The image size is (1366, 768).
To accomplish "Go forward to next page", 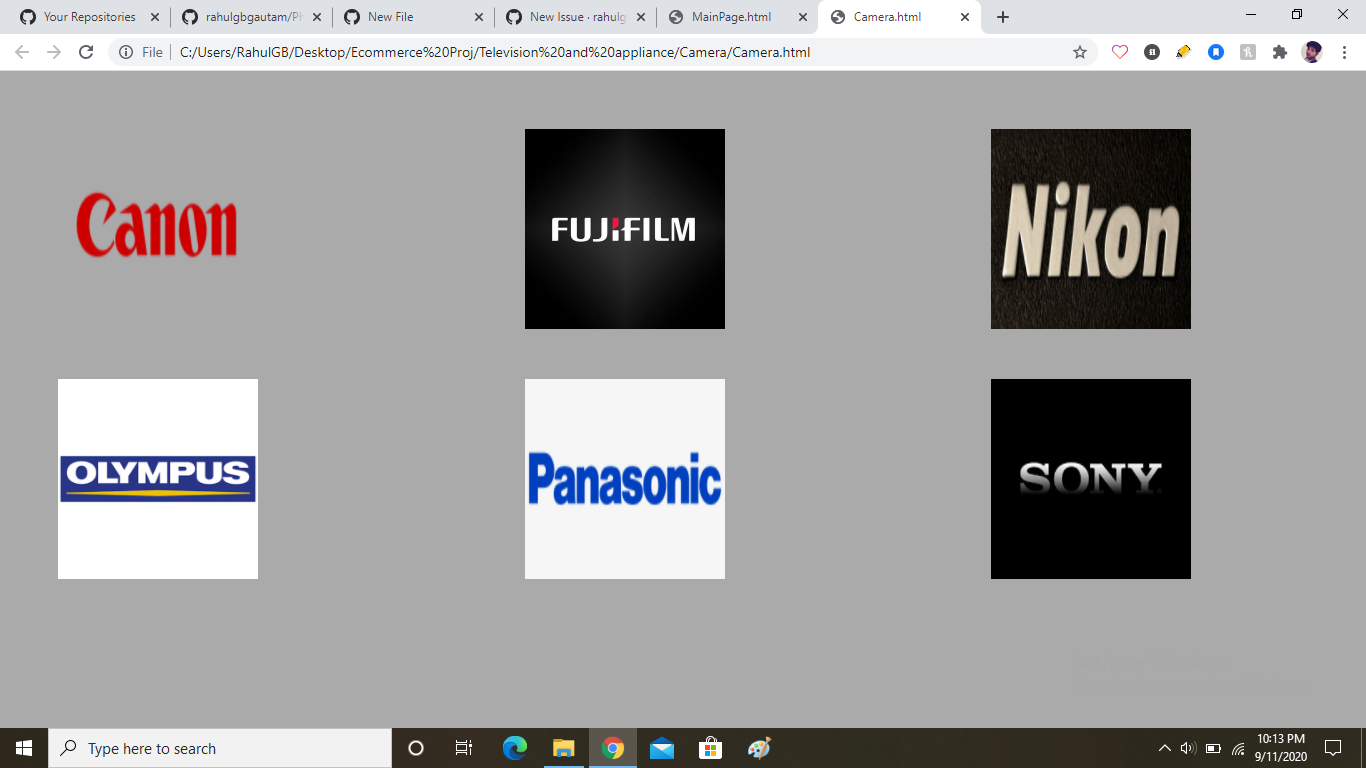I will click(54, 52).
